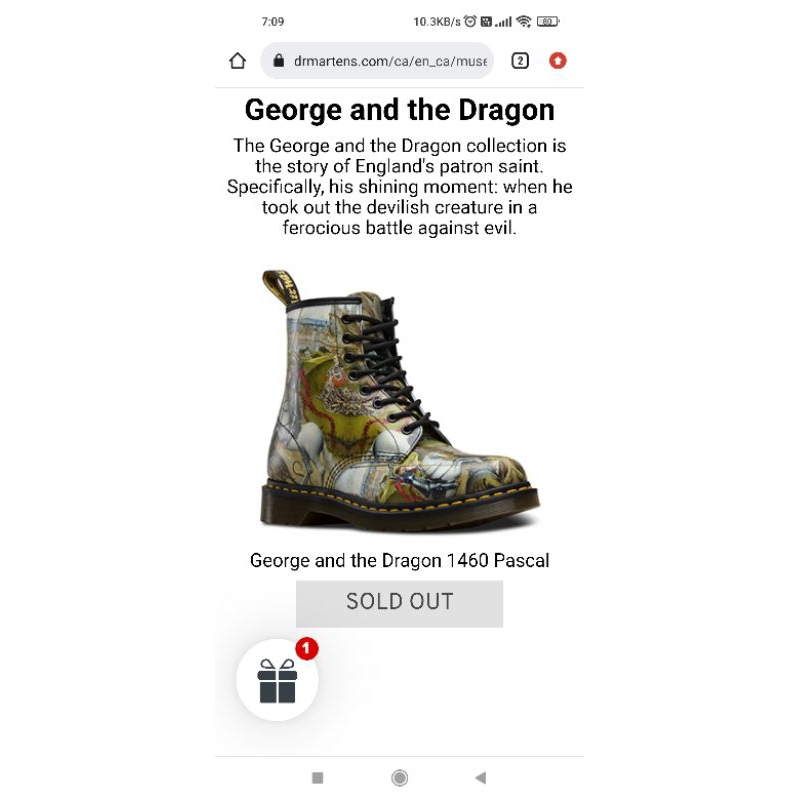This screenshot has width=800, height=800.
Task: Open George and the Dragon 1460 Pascal link
Action: 399,561
